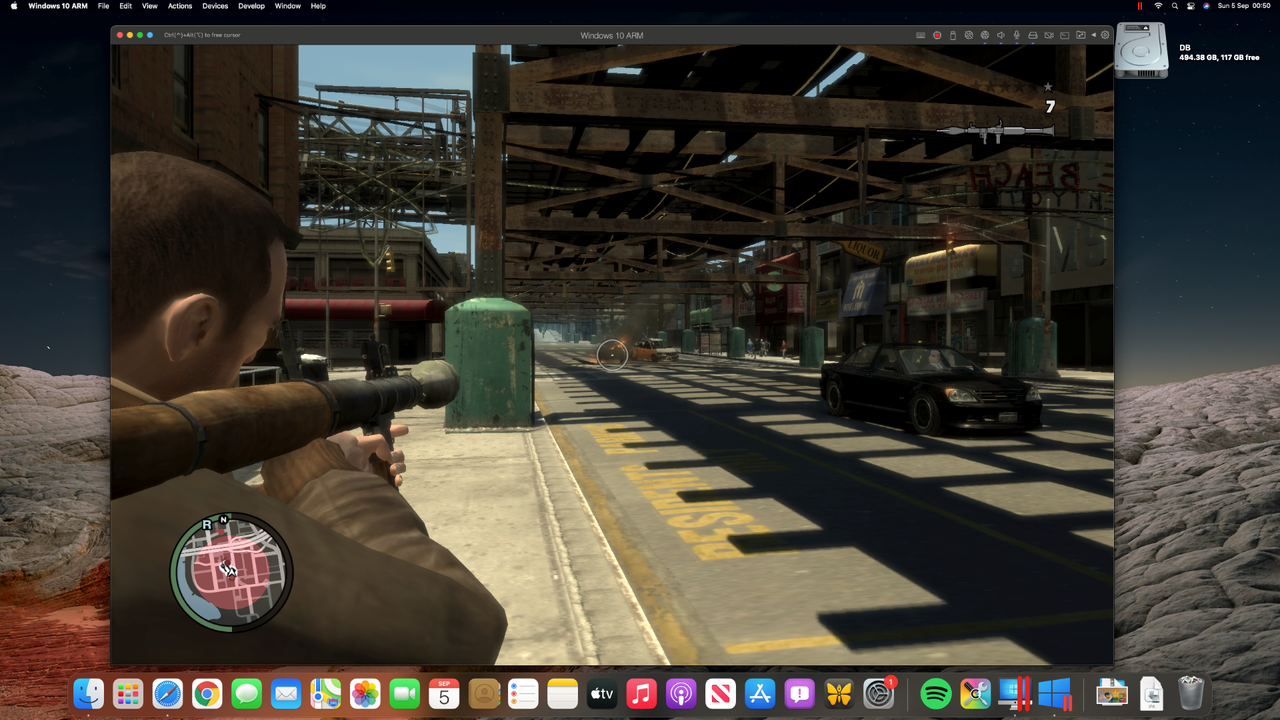Click the date and time in menu bar
This screenshot has height=720, width=1280.
tap(1244, 6)
